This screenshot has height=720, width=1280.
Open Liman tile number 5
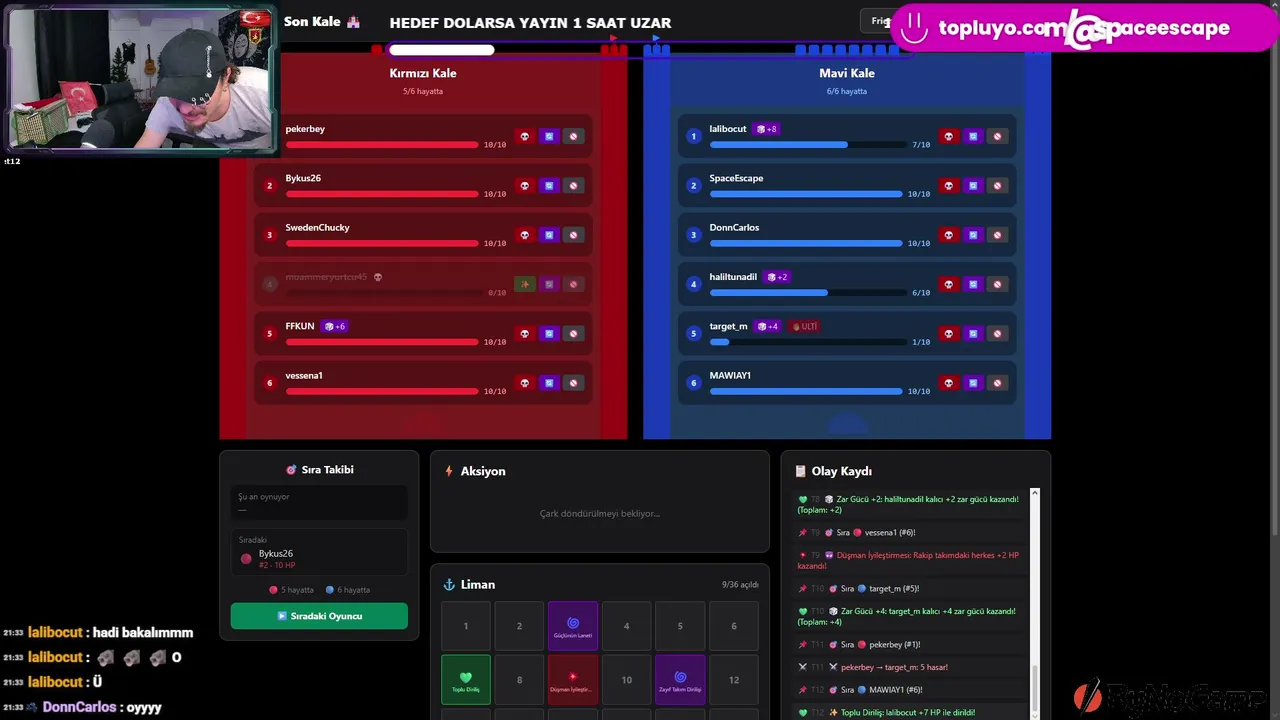pyautogui.click(x=680, y=626)
